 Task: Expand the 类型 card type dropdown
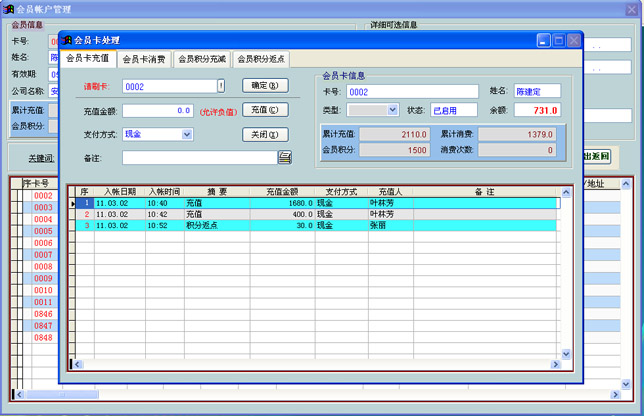(x=392, y=110)
